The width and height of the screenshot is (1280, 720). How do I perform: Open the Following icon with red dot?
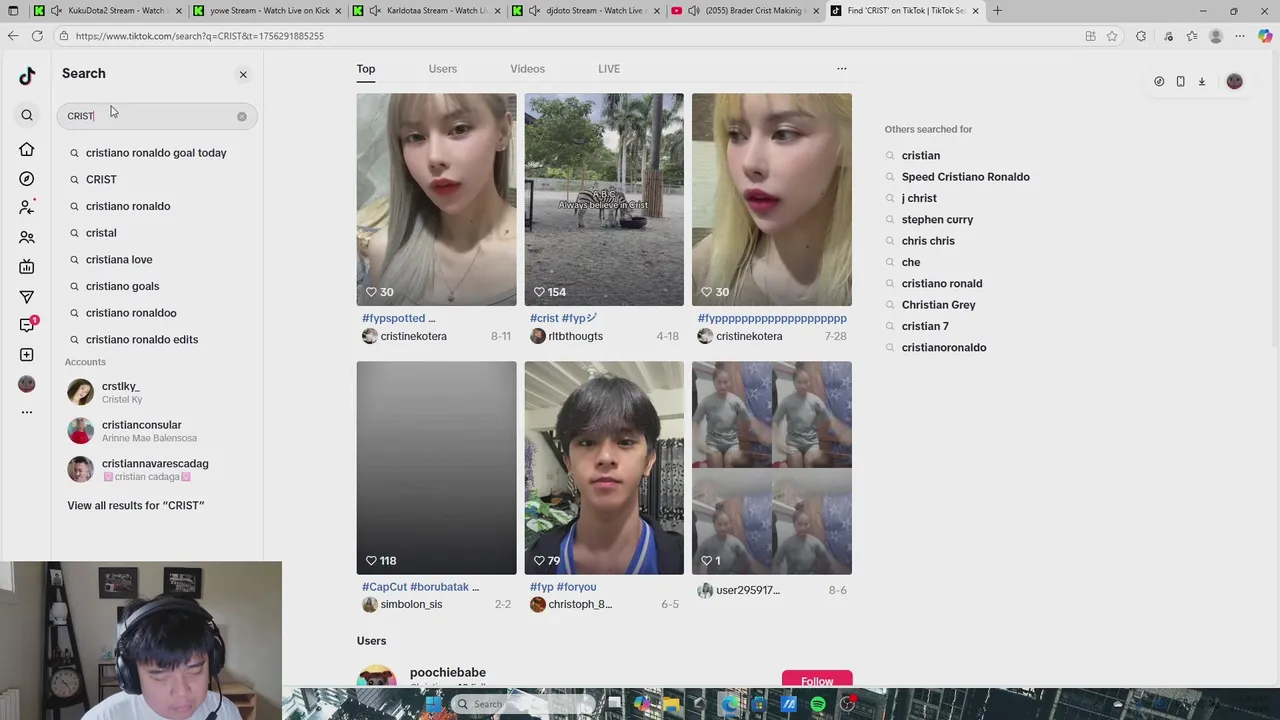(27, 207)
